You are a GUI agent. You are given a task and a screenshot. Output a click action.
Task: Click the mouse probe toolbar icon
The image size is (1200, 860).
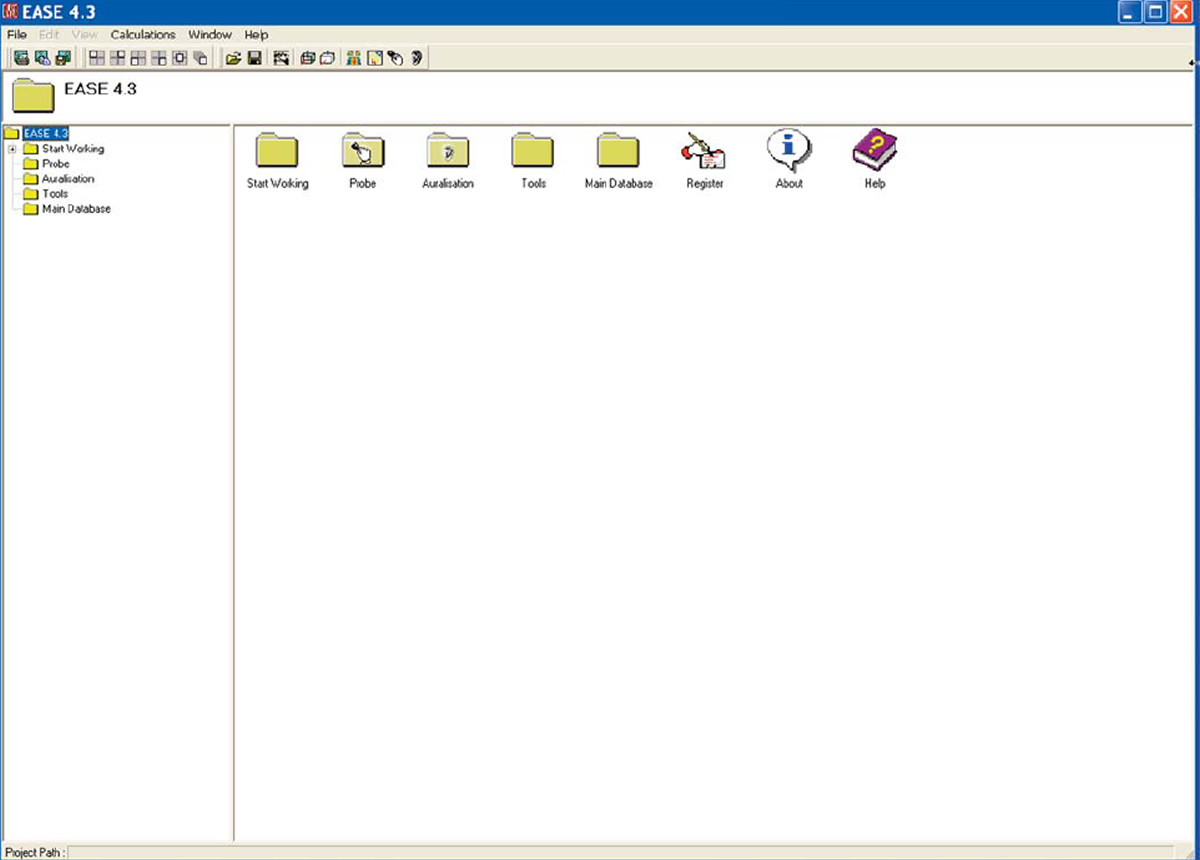point(395,58)
